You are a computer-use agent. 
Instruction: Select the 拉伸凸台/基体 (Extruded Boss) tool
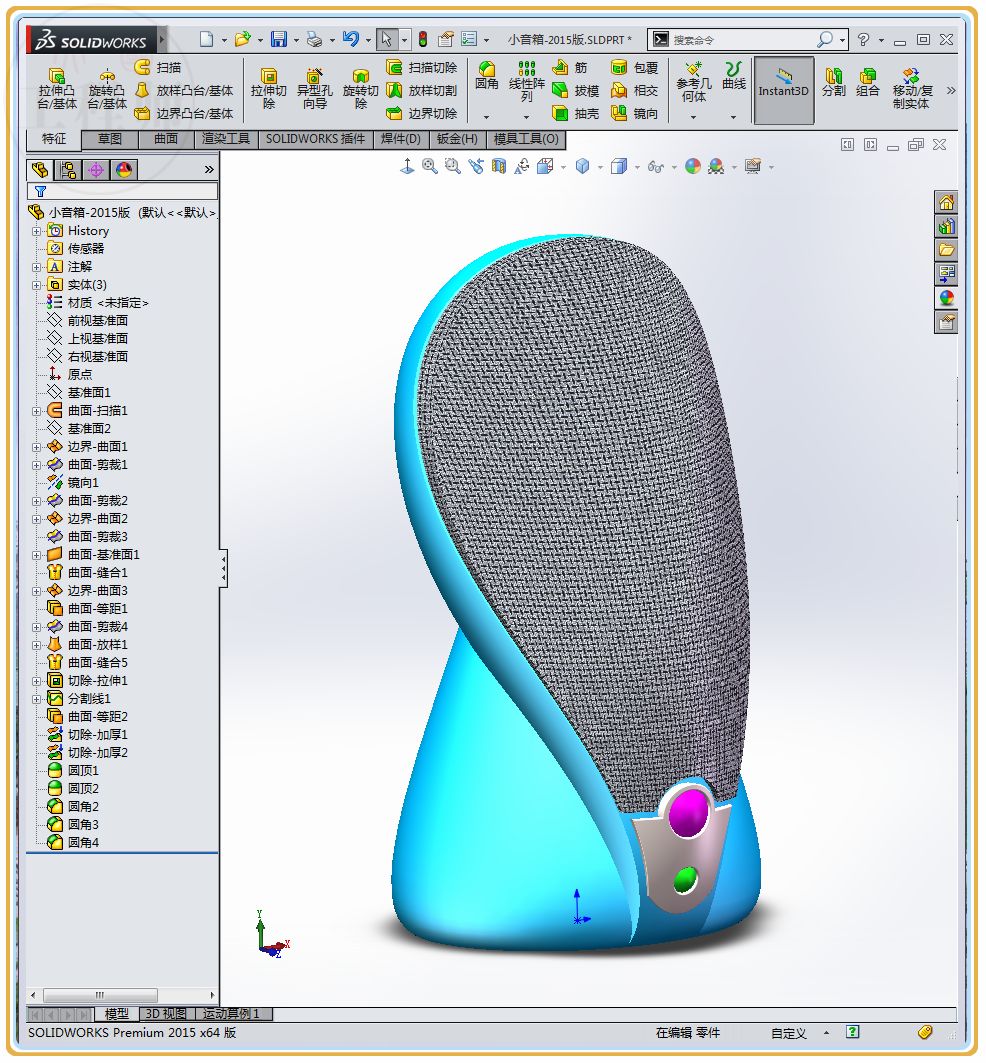56,88
